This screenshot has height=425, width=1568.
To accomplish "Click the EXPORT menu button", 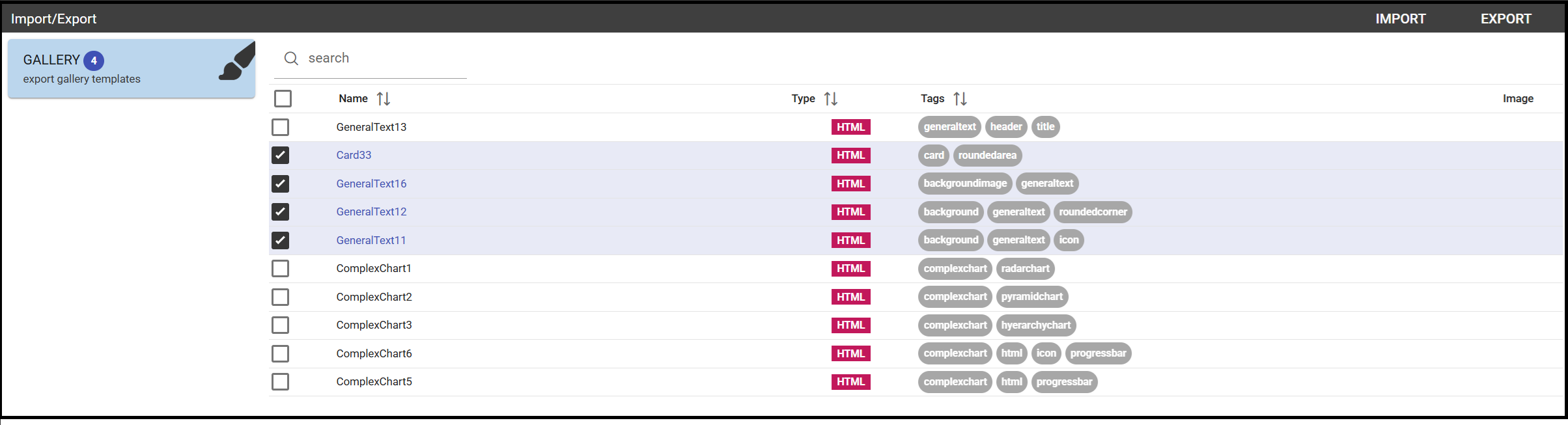I will coord(1506,19).
